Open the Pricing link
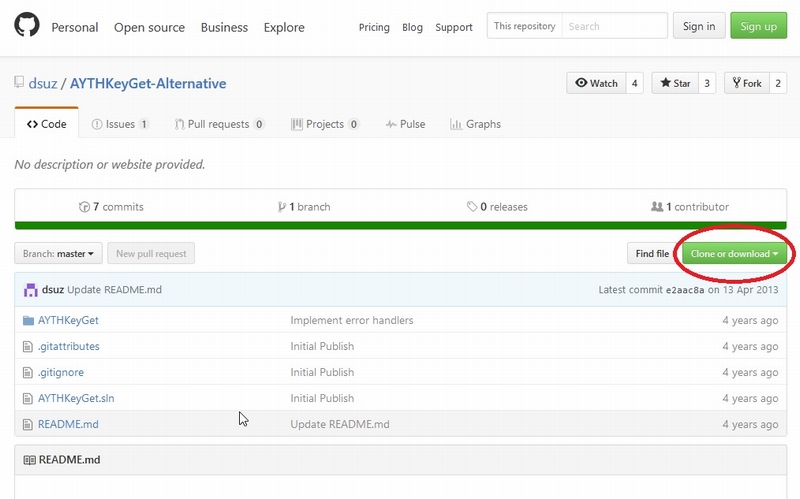 (x=374, y=27)
